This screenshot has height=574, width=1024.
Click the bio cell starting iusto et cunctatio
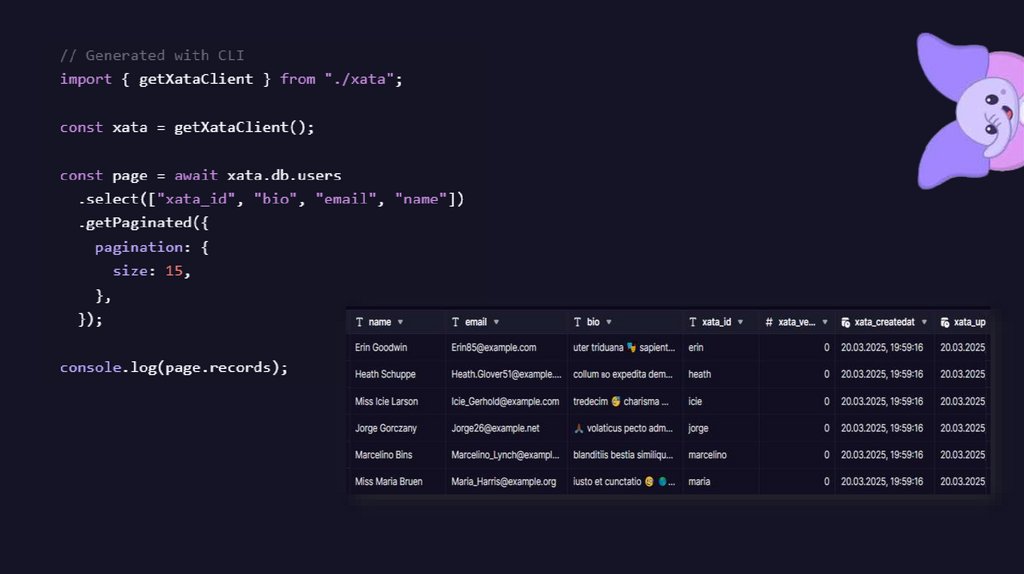click(624, 482)
